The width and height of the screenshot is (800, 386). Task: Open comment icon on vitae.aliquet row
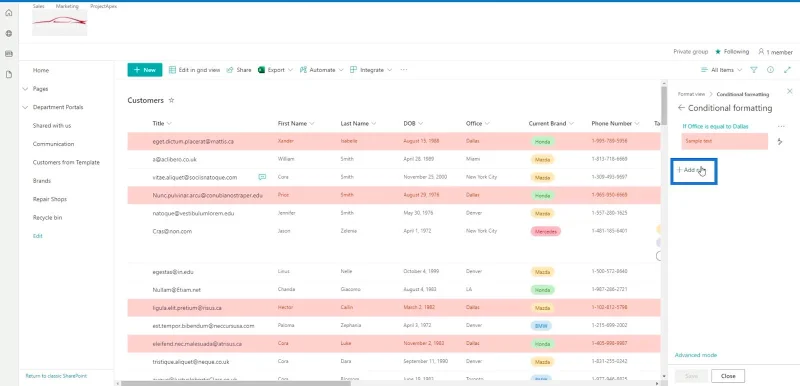tap(262, 177)
